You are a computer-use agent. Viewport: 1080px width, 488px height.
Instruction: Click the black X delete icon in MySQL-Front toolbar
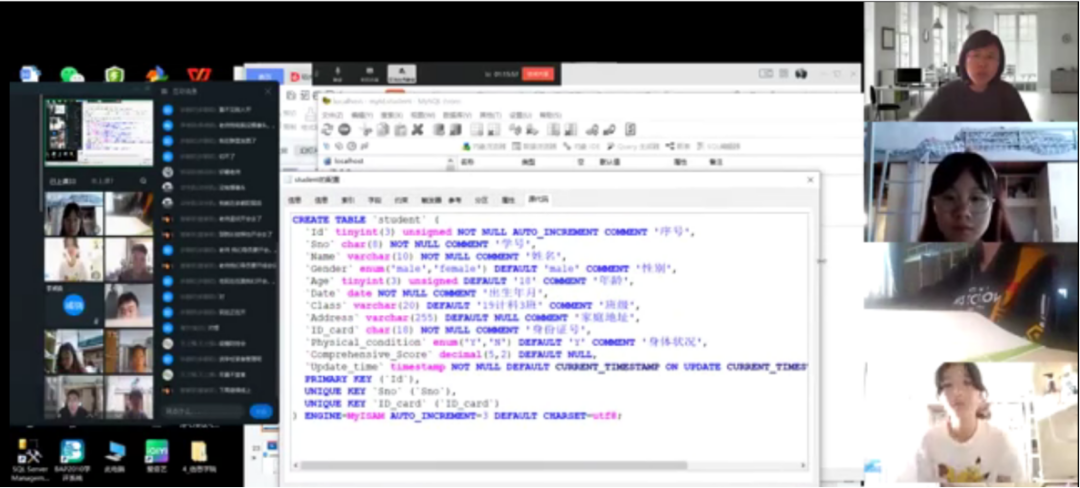[x=417, y=129]
